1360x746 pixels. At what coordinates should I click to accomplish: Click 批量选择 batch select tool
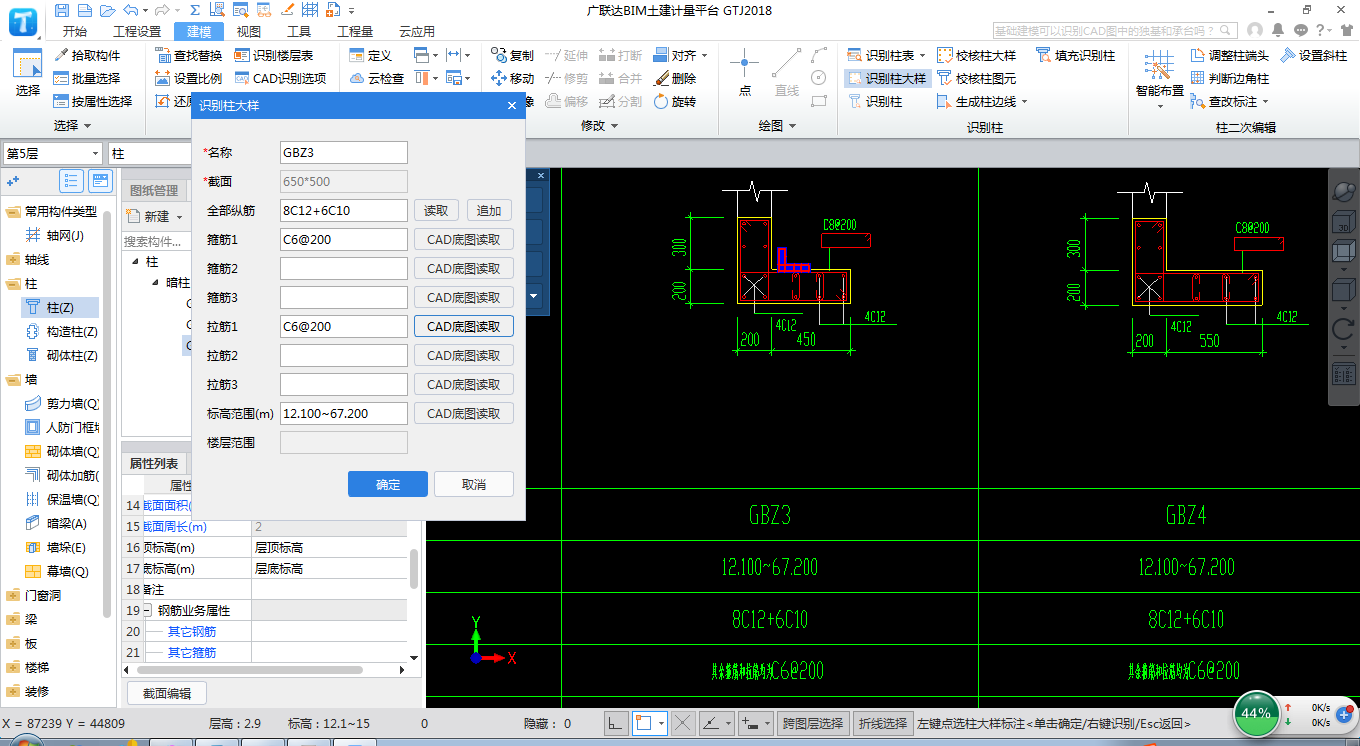(87, 78)
